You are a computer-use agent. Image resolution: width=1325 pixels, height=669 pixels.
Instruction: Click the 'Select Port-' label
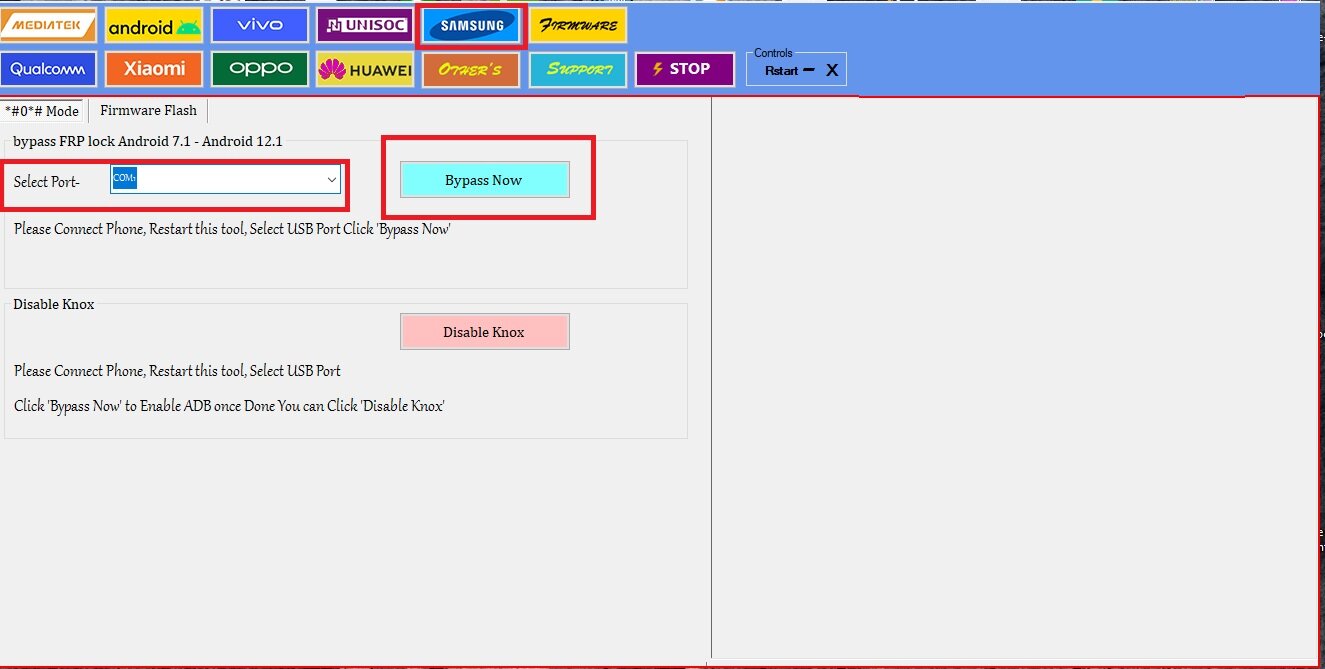(47, 182)
